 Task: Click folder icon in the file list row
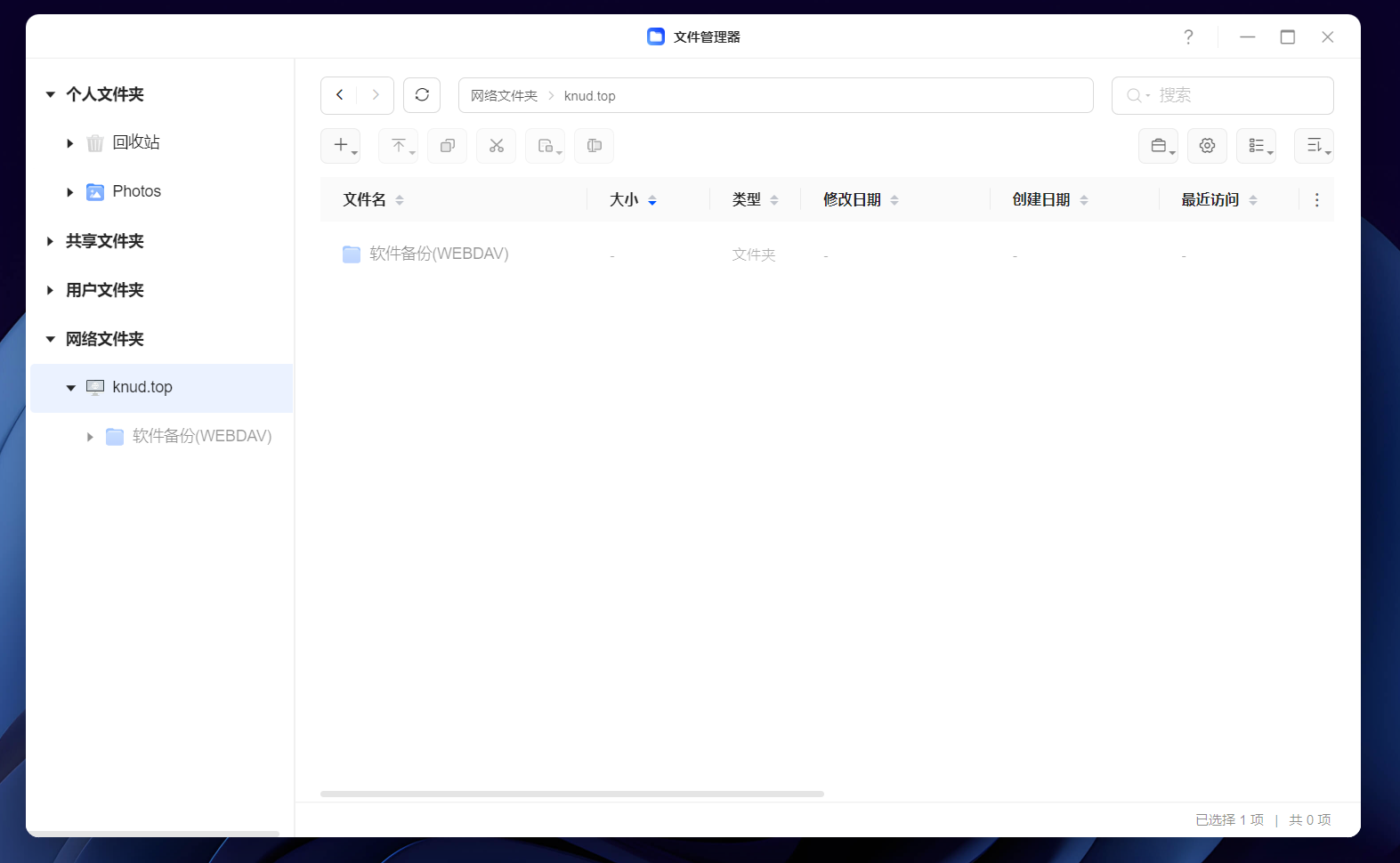coord(352,254)
